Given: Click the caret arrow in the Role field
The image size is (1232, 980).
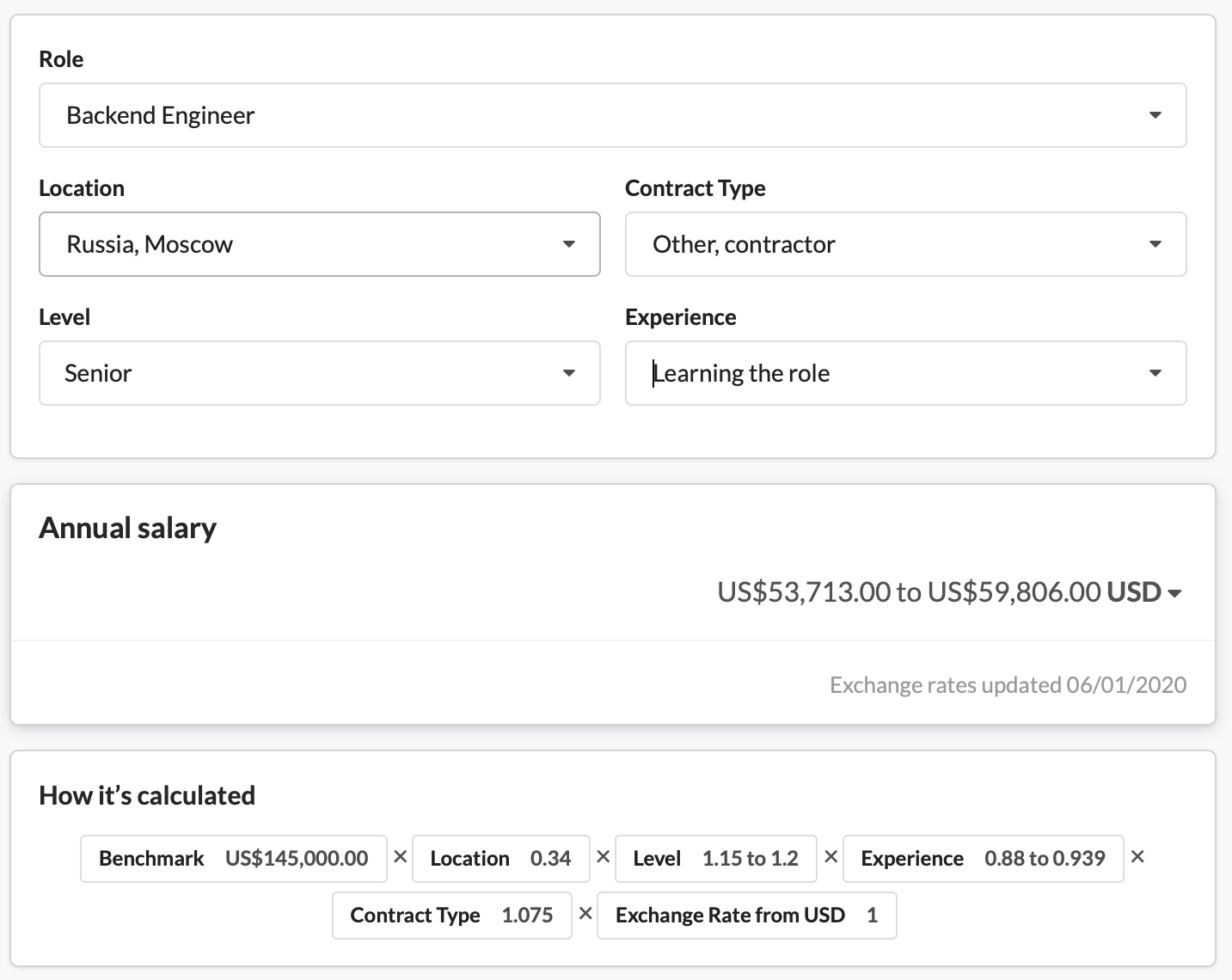Looking at the screenshot, I should tap(1155, 115).
